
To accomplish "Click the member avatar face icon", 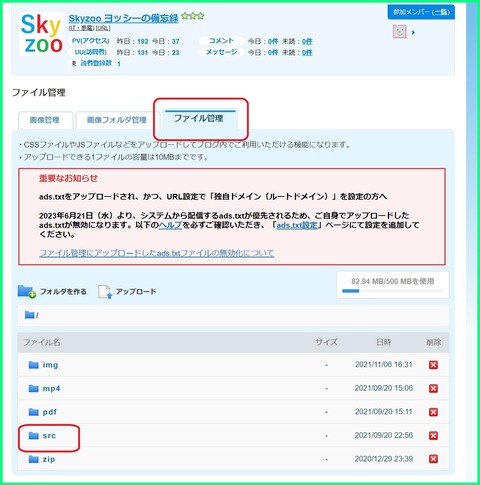I will coord(400,32).
